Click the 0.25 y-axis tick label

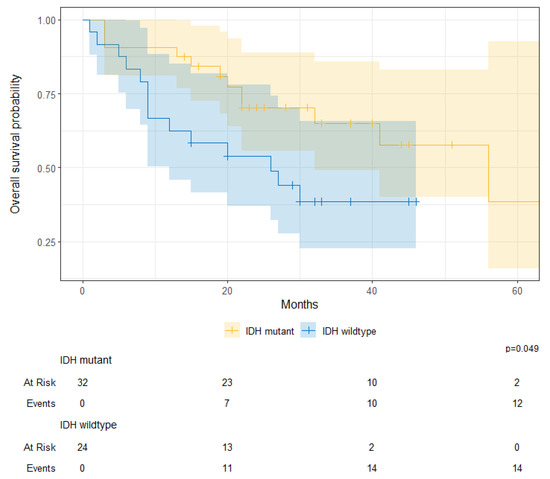pyautogui.click(x=47, y=242)
